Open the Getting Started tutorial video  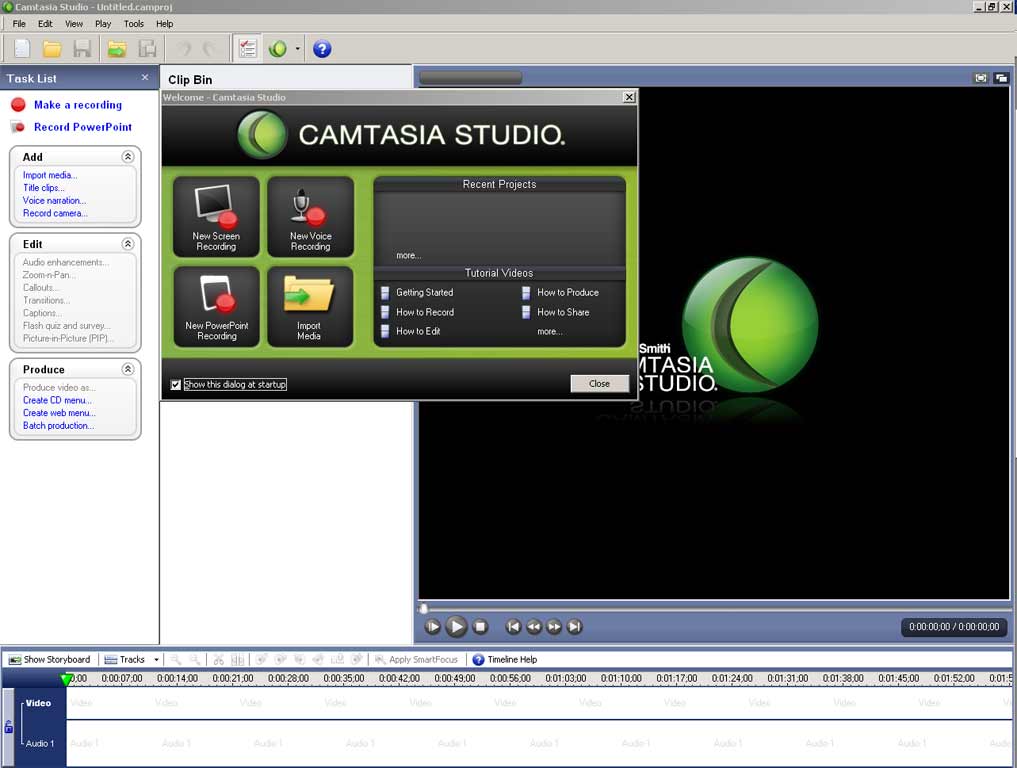click(425, 293)
